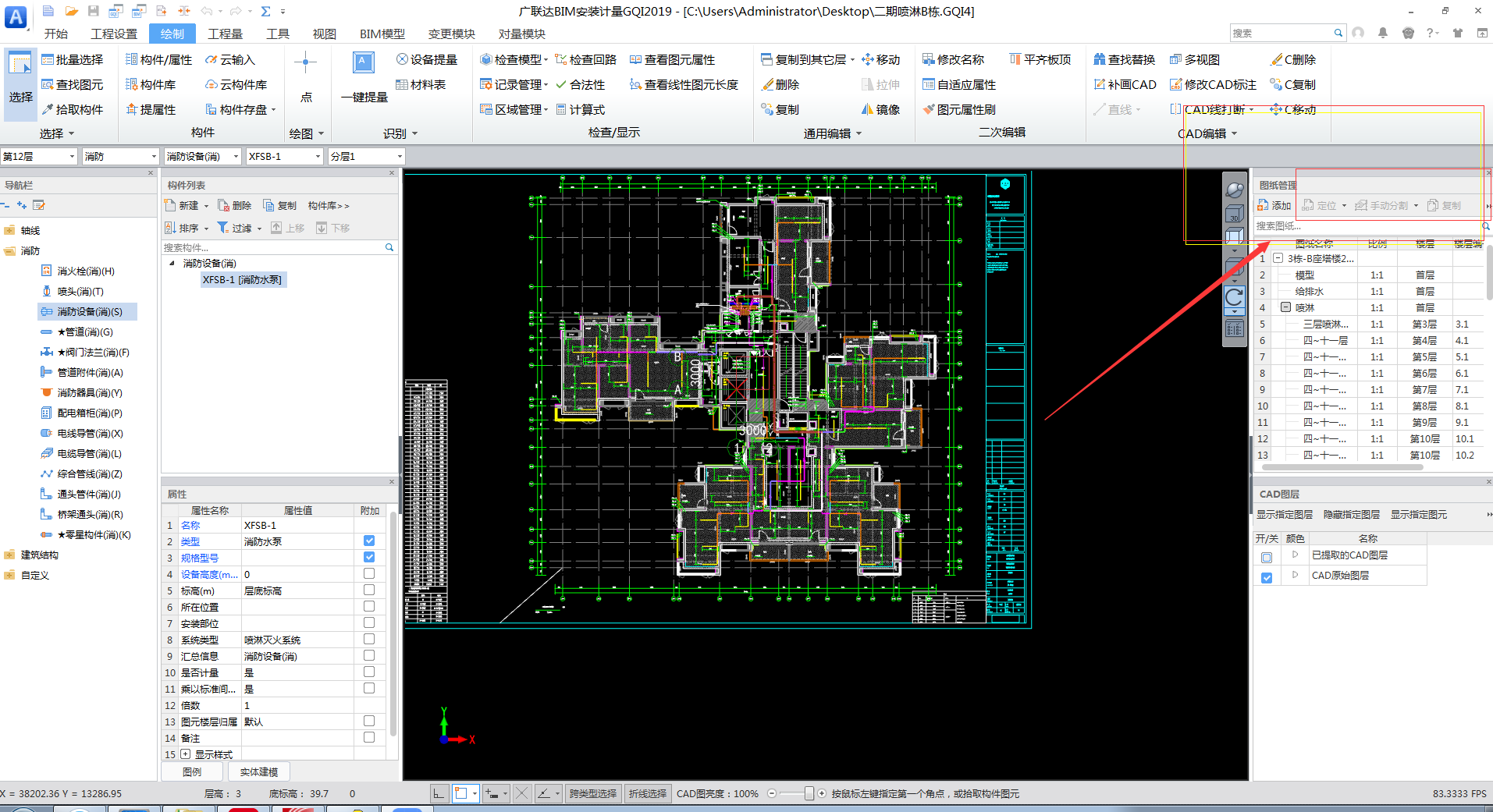Click 隐藏指定图层 in CAD layer panel
Screen dimensions: 1493x812
click(x=1352, y=515)
